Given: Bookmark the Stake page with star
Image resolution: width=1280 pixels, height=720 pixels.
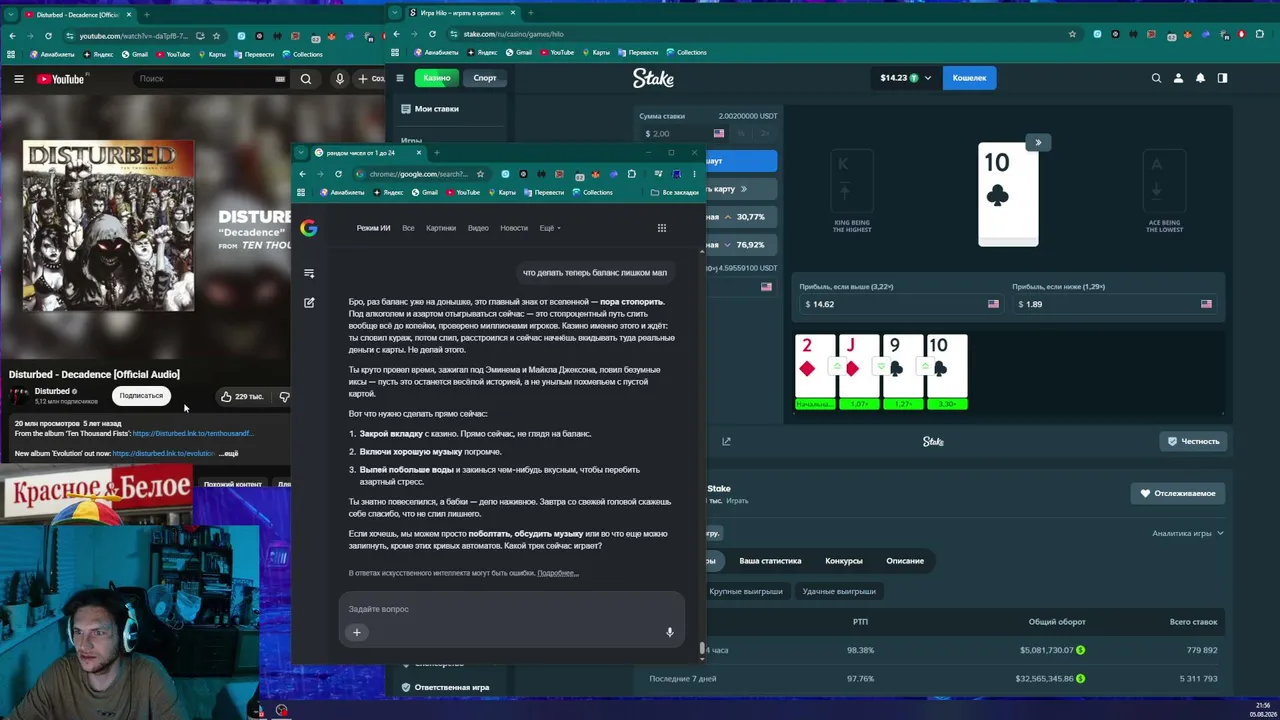Looking at the screenshot, I should 1072,34.
